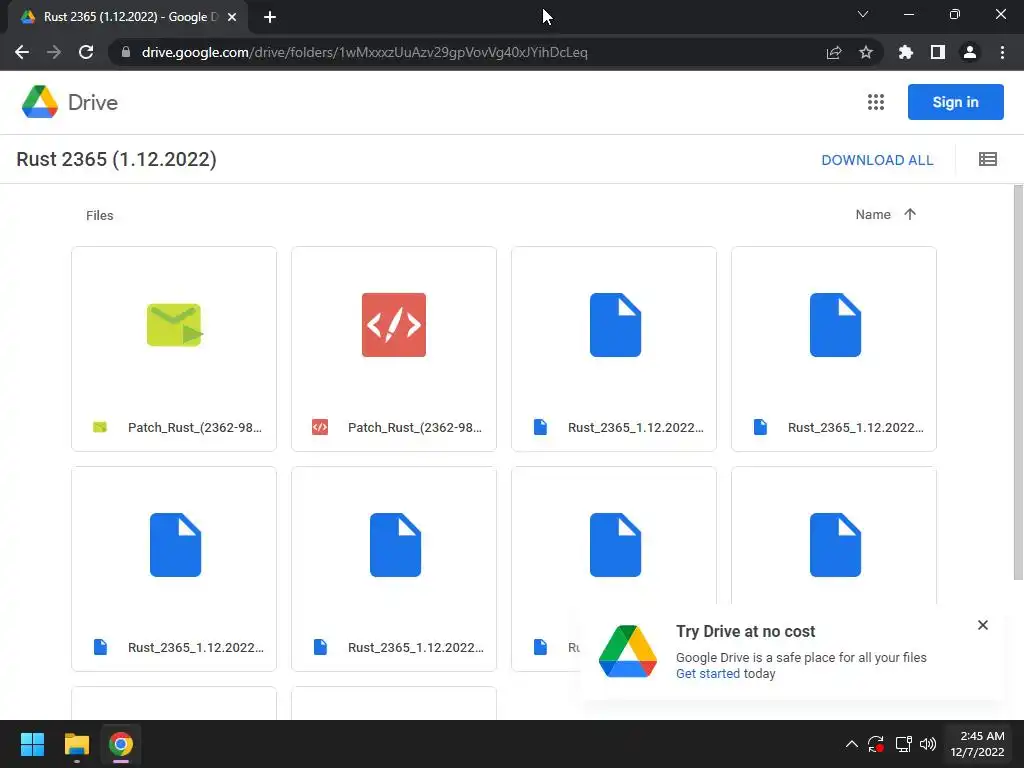Sort files by Name
Image resolution: width=1024 pixels, height=768 pixels.
(873, 214)
